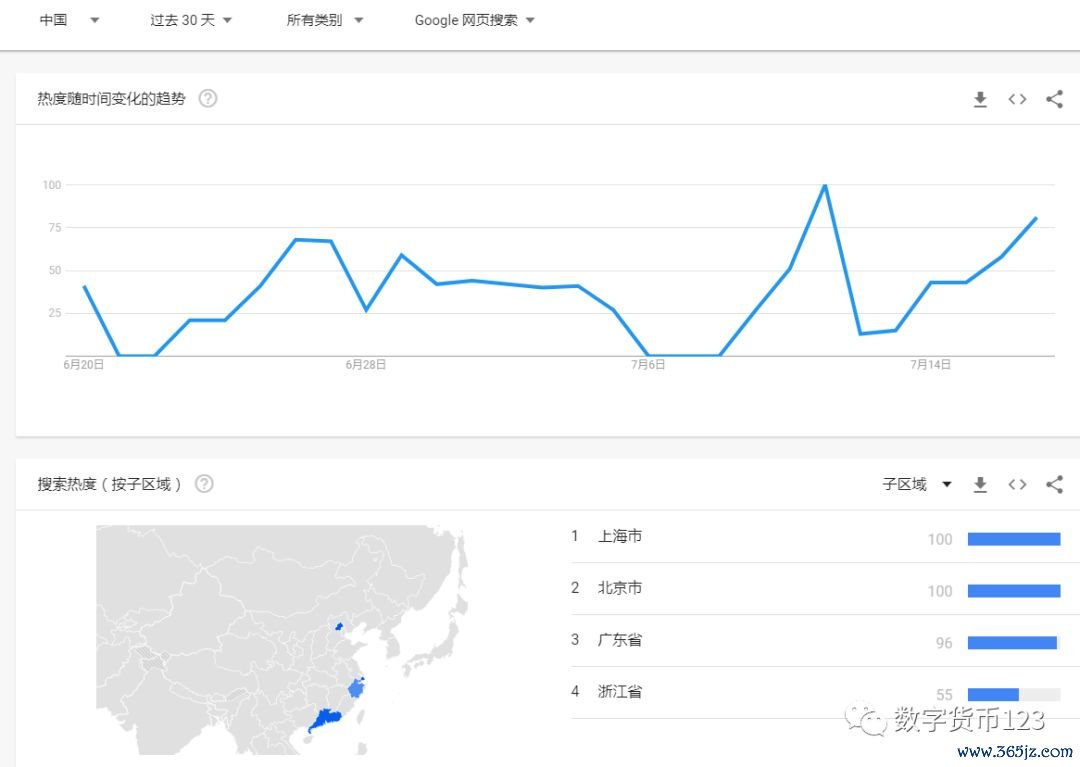The width and height of the screenshot is (1080, 767).
Task: Click the 上海市 heat intensity bar
Action: [x=1013, y=539]
